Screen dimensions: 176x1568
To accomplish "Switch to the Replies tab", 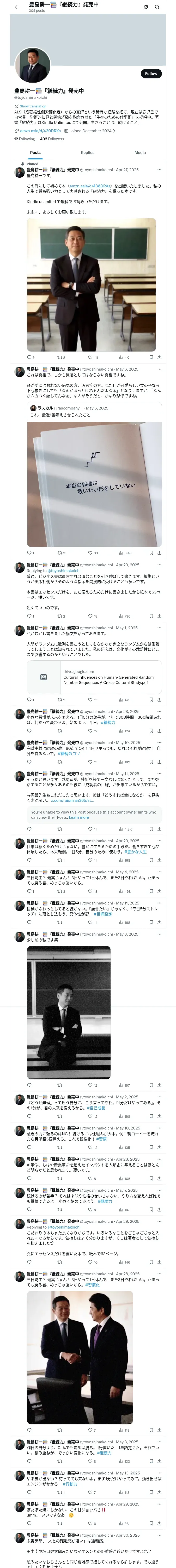I will tap(87, 152).
